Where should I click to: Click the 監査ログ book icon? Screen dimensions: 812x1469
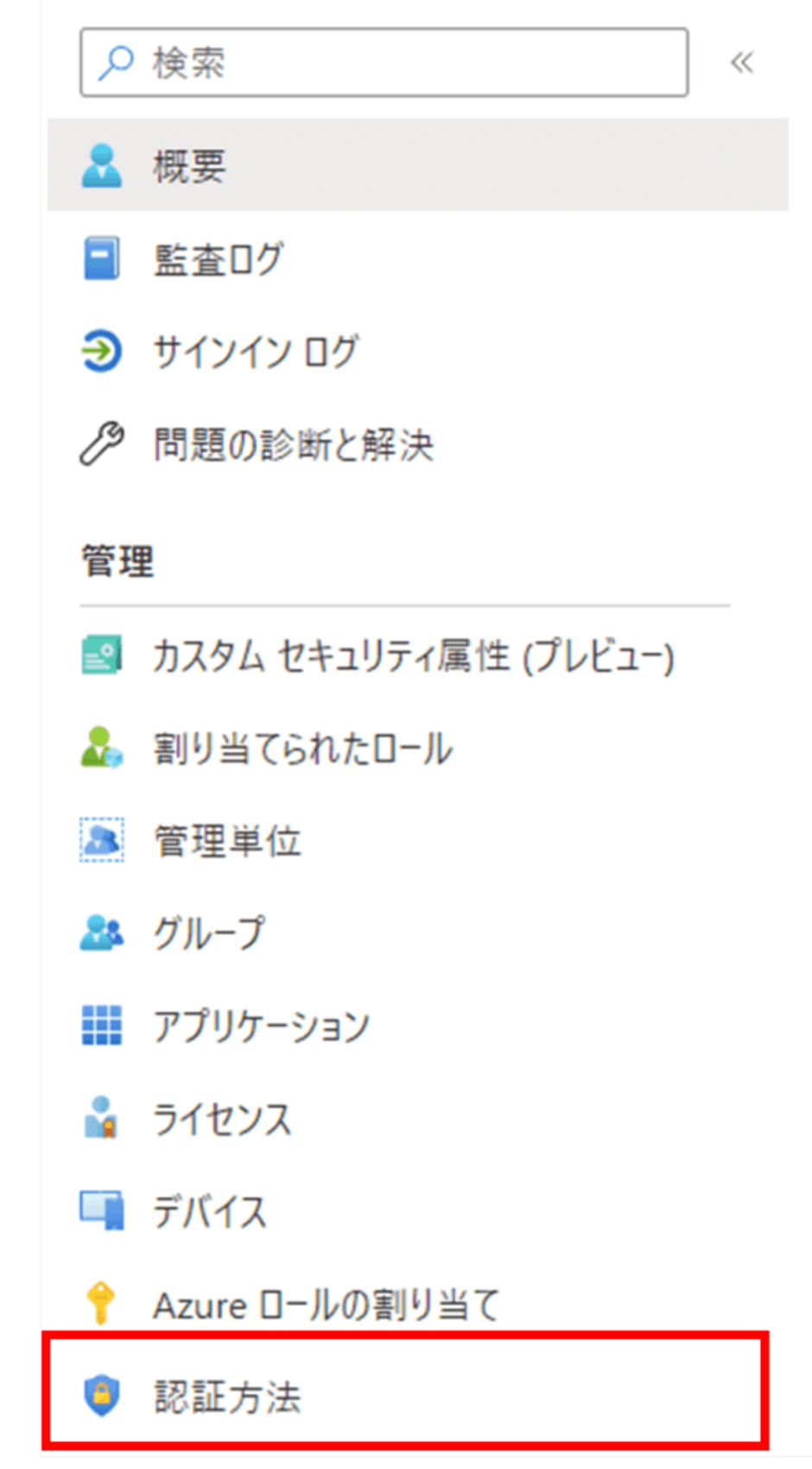(102, 258)
